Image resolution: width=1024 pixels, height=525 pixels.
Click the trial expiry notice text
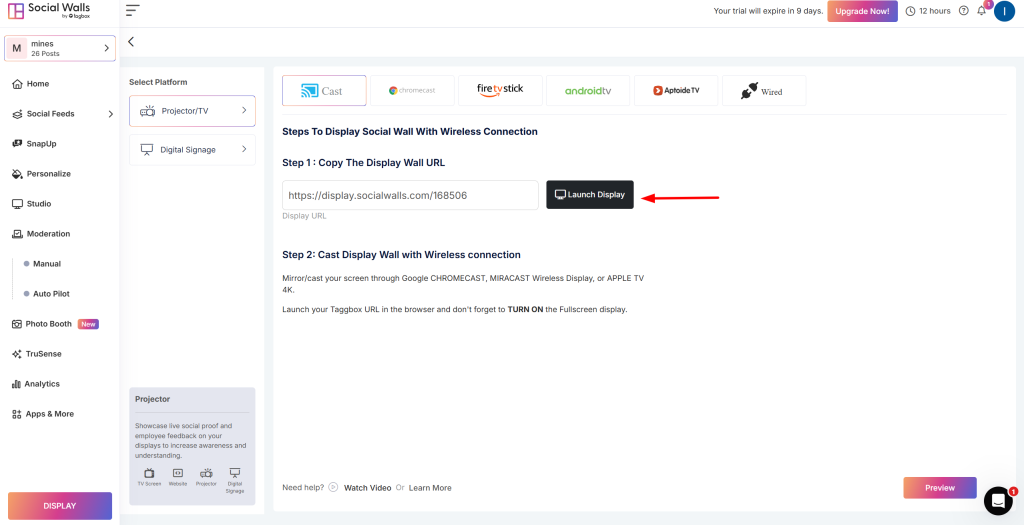click(x=769, y=11)
